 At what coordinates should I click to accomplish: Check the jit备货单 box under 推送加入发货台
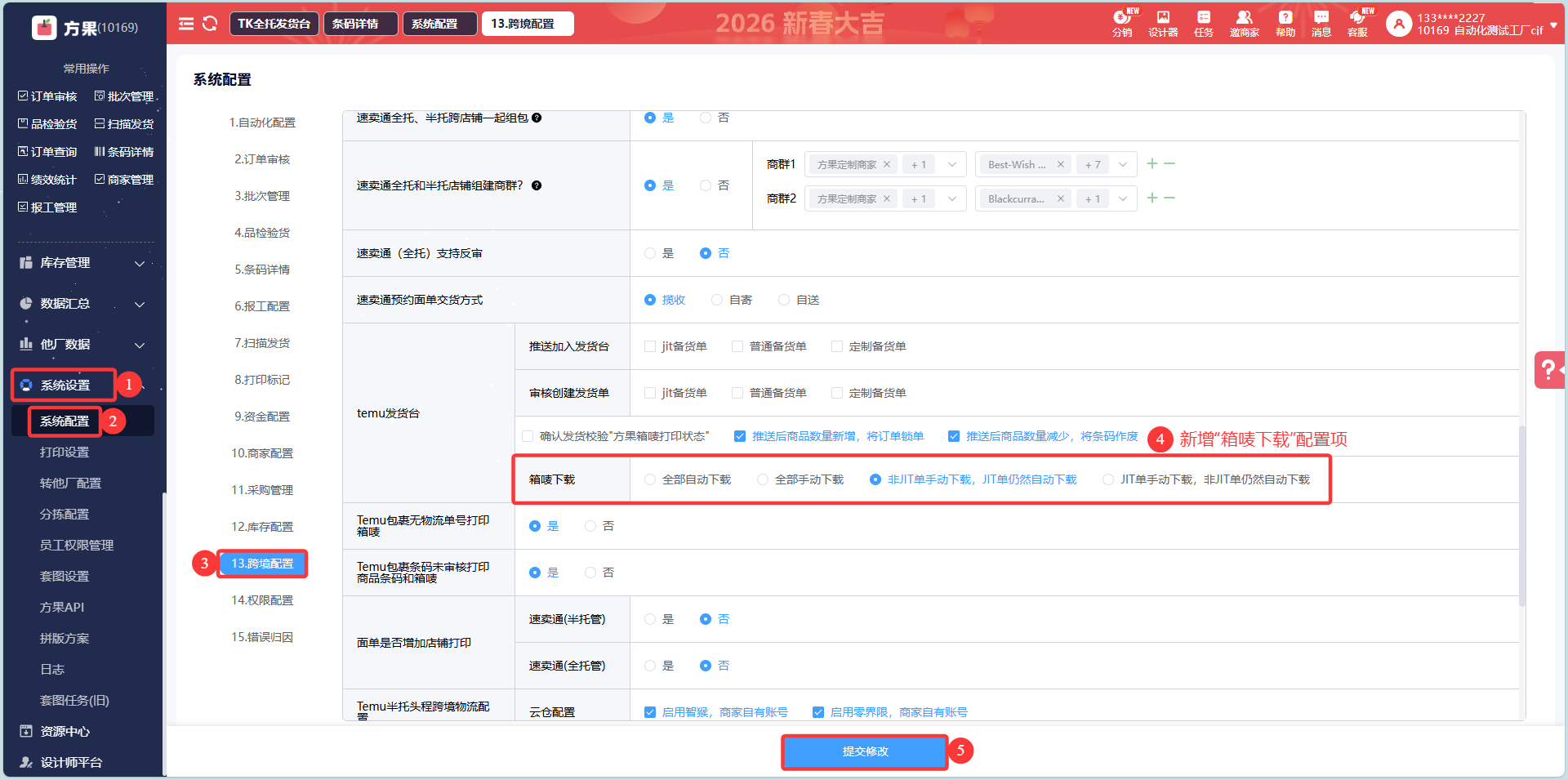tap(650, 346)
